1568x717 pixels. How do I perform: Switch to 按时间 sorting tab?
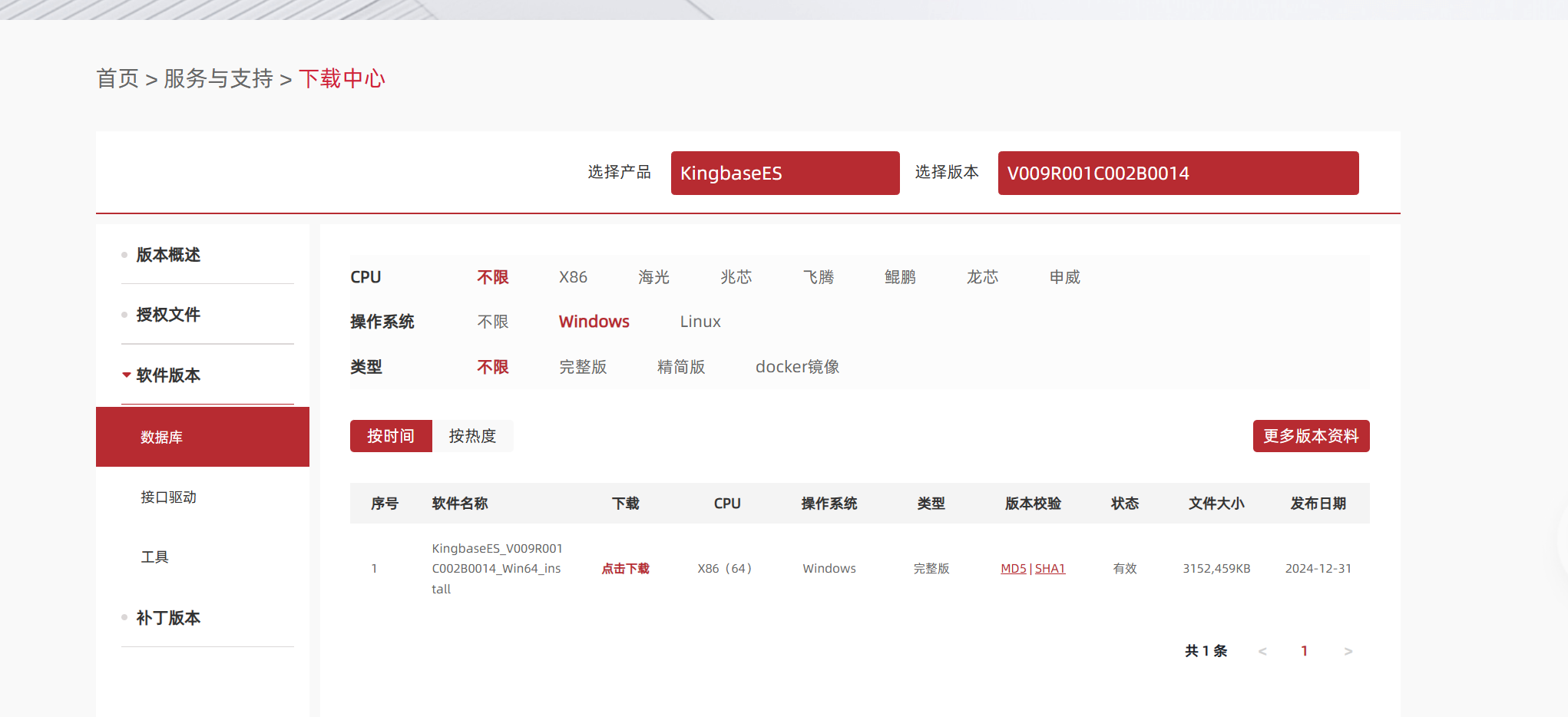coord(391,436)
